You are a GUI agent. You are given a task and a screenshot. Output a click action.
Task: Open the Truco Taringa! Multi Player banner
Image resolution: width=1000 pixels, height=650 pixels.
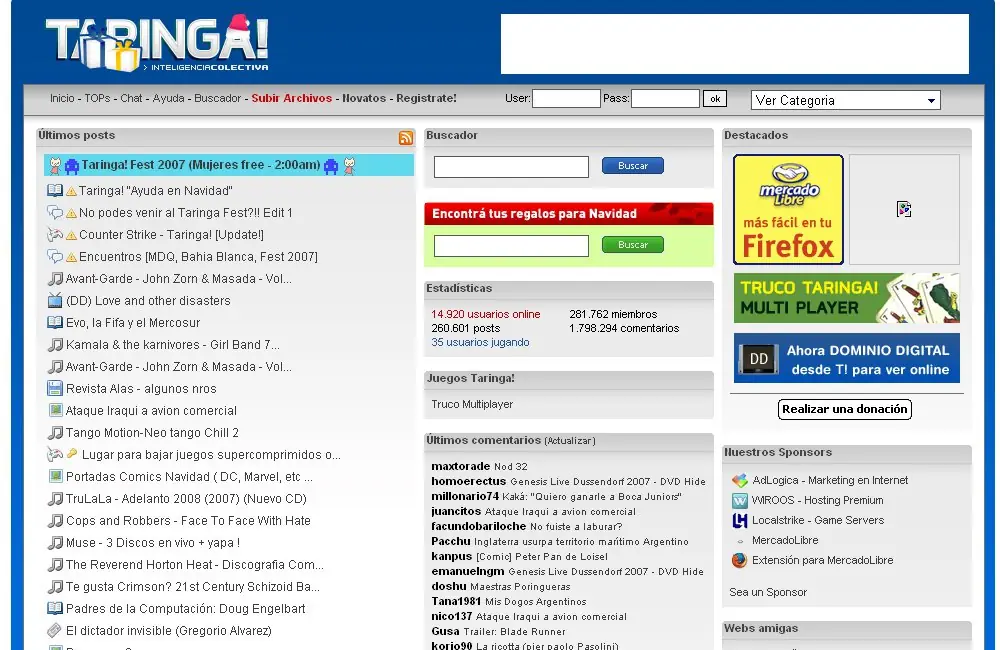(847, 298)
